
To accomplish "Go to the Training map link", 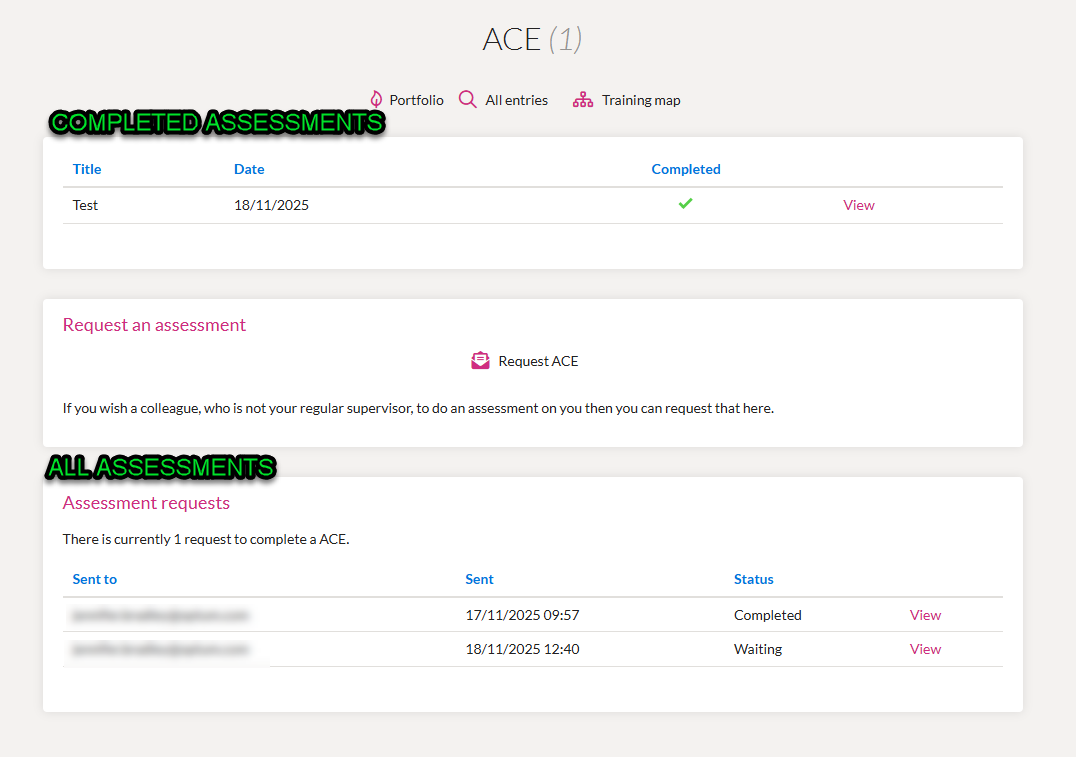I will (x=641, y=100).
